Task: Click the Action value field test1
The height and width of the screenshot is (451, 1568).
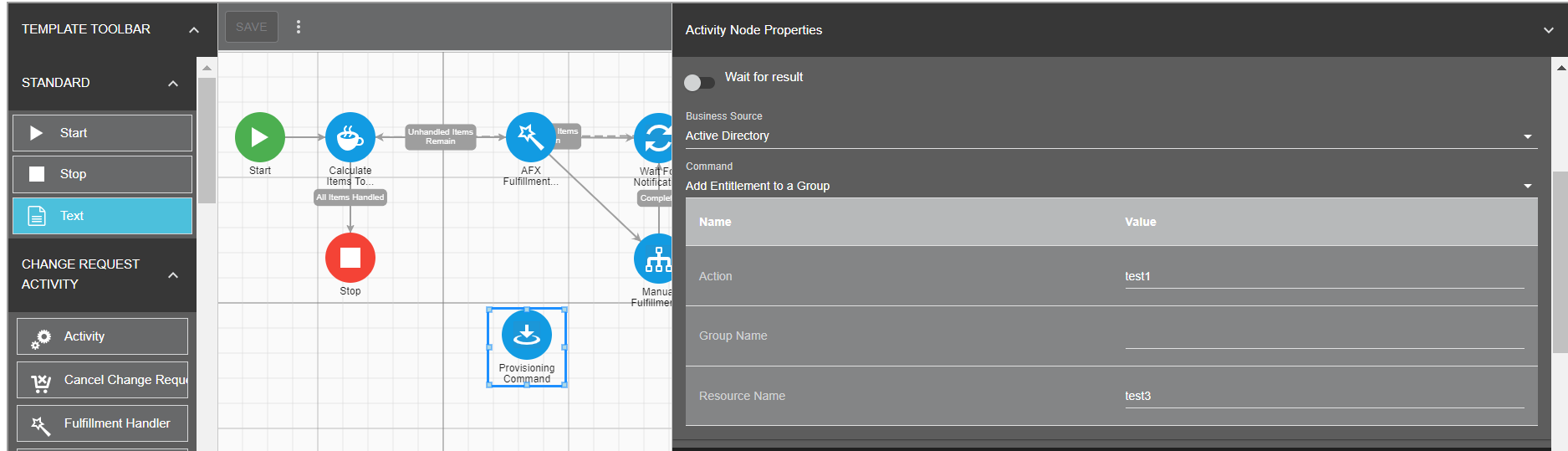Action: point(1325,276)
